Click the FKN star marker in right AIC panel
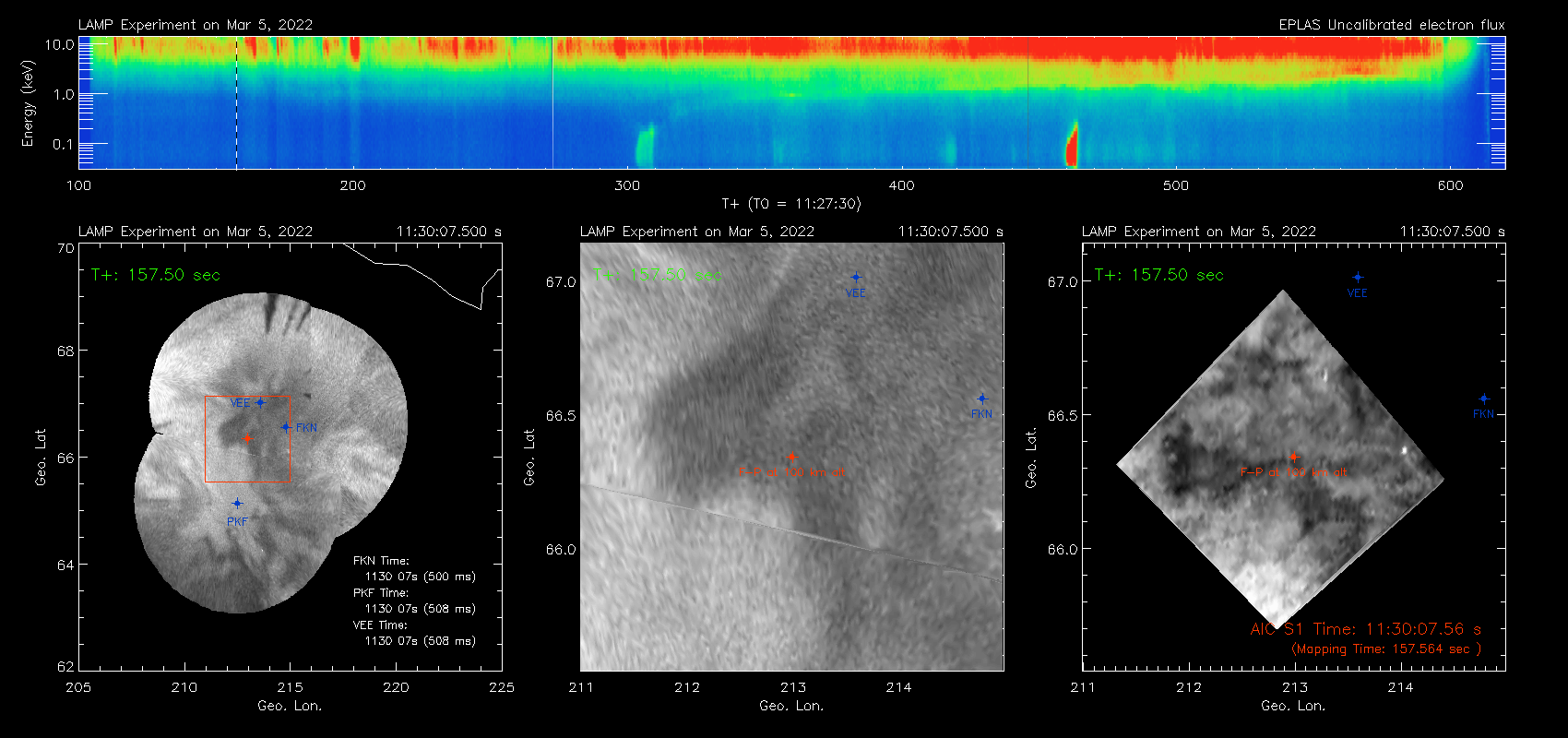Screen dimensions: 1568x738 coord(1484,399)
